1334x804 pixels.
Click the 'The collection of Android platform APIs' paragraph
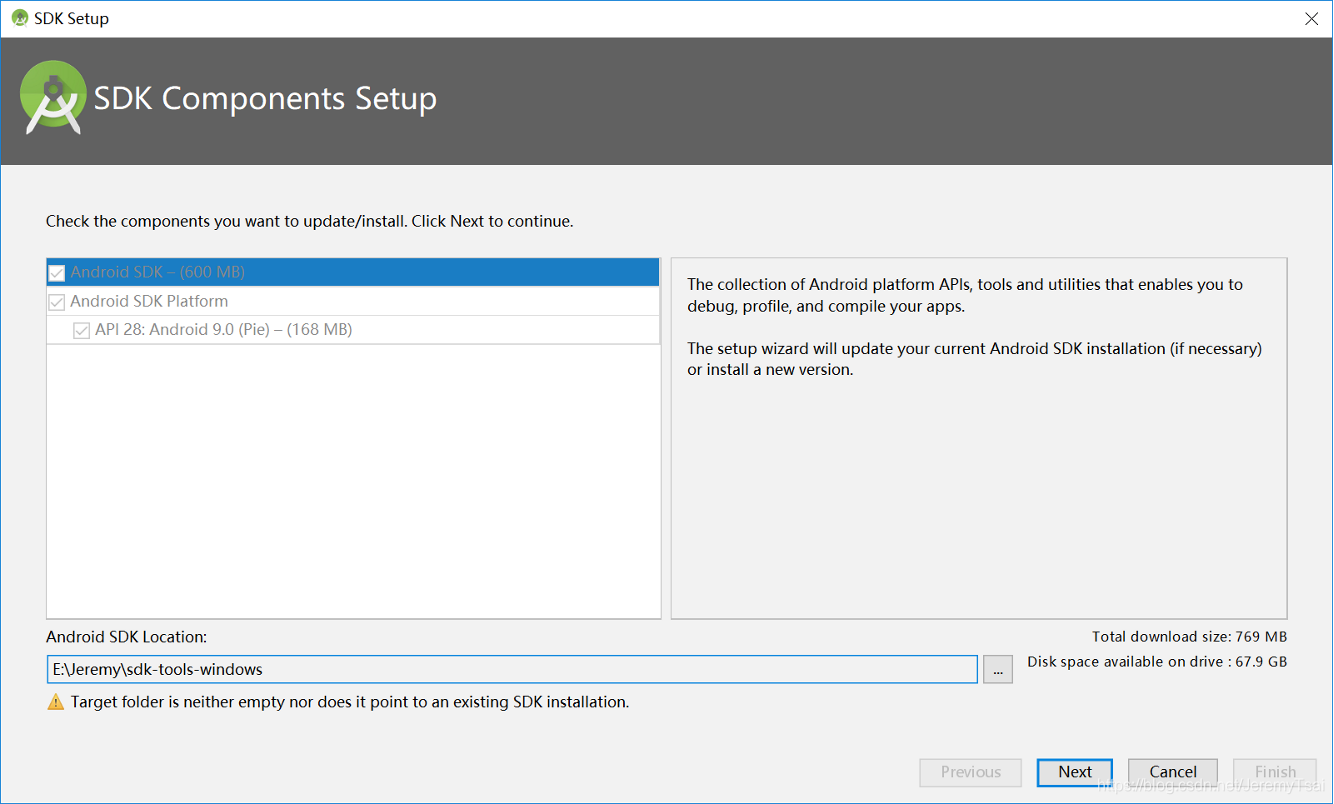(x=965, y=295)
